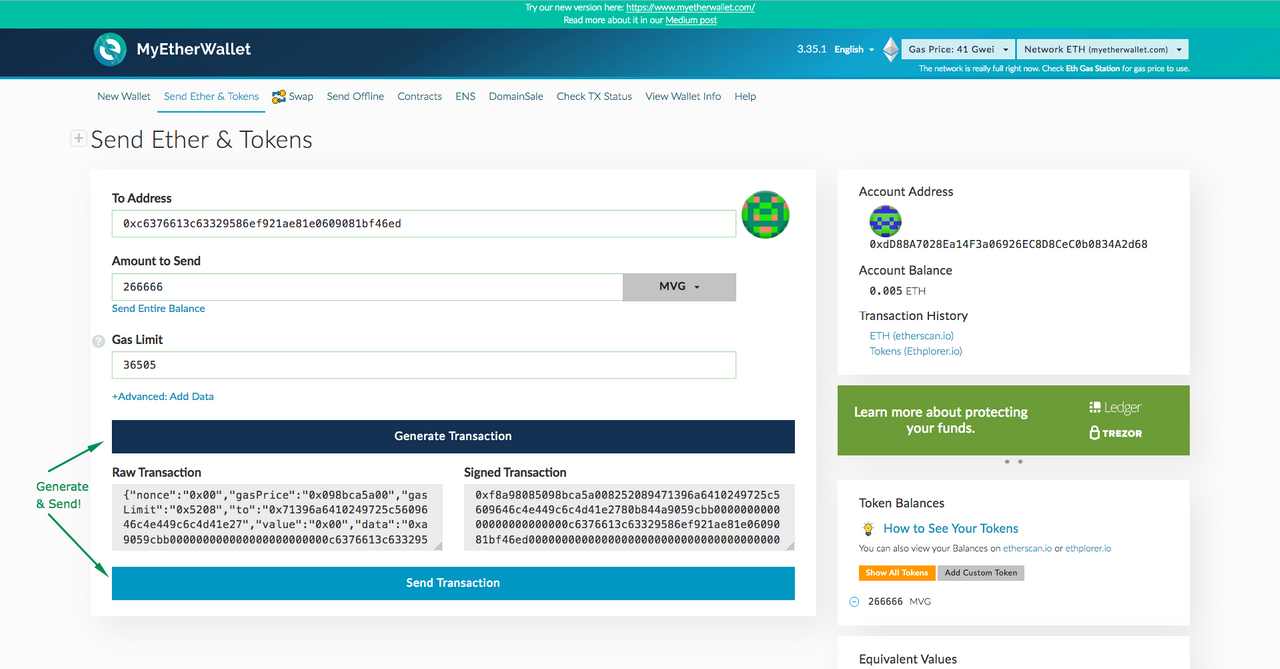Focus the To Address input field
The width and height of the screenshot is (1280, 669).
pyautogui.click(x=424, y=224)
